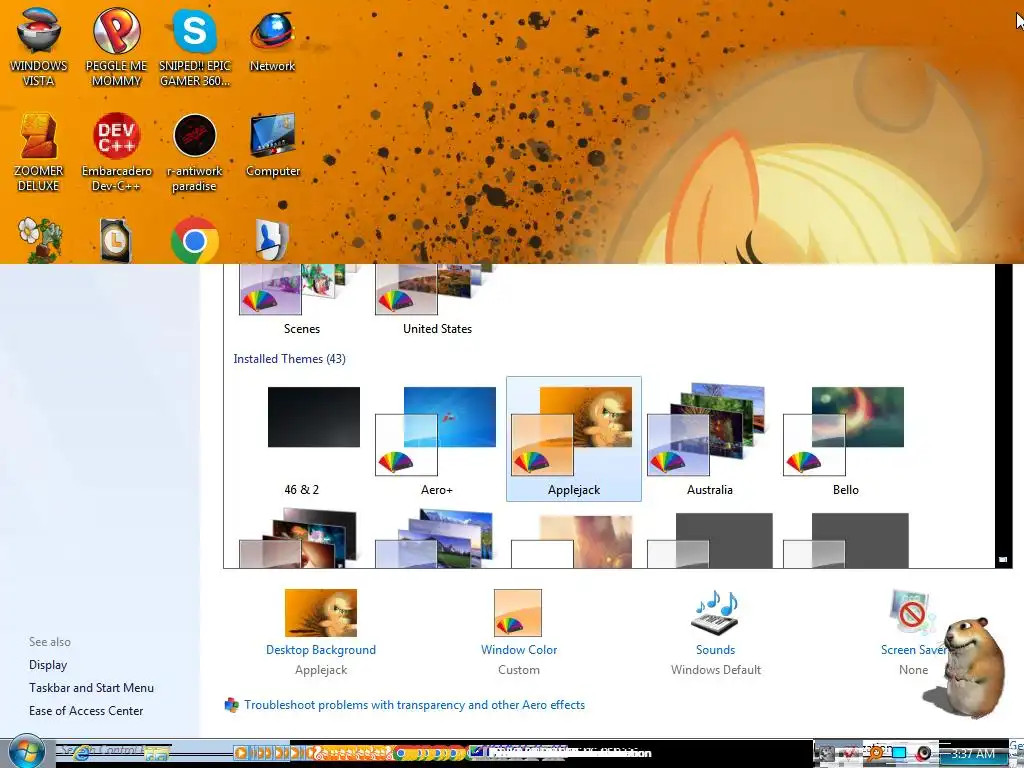Click the Screen Saver monitor icon
This screenshot has height=768, width=1024.
[912, 612]
